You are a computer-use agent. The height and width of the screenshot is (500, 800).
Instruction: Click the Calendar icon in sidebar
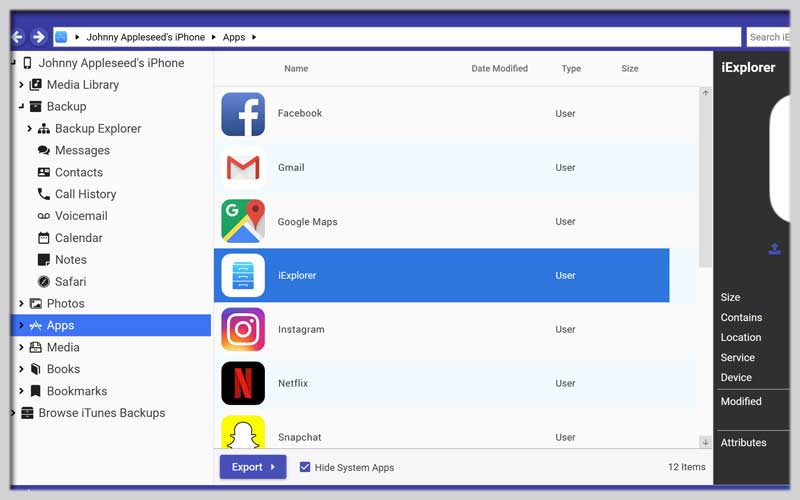click(44, 238)
